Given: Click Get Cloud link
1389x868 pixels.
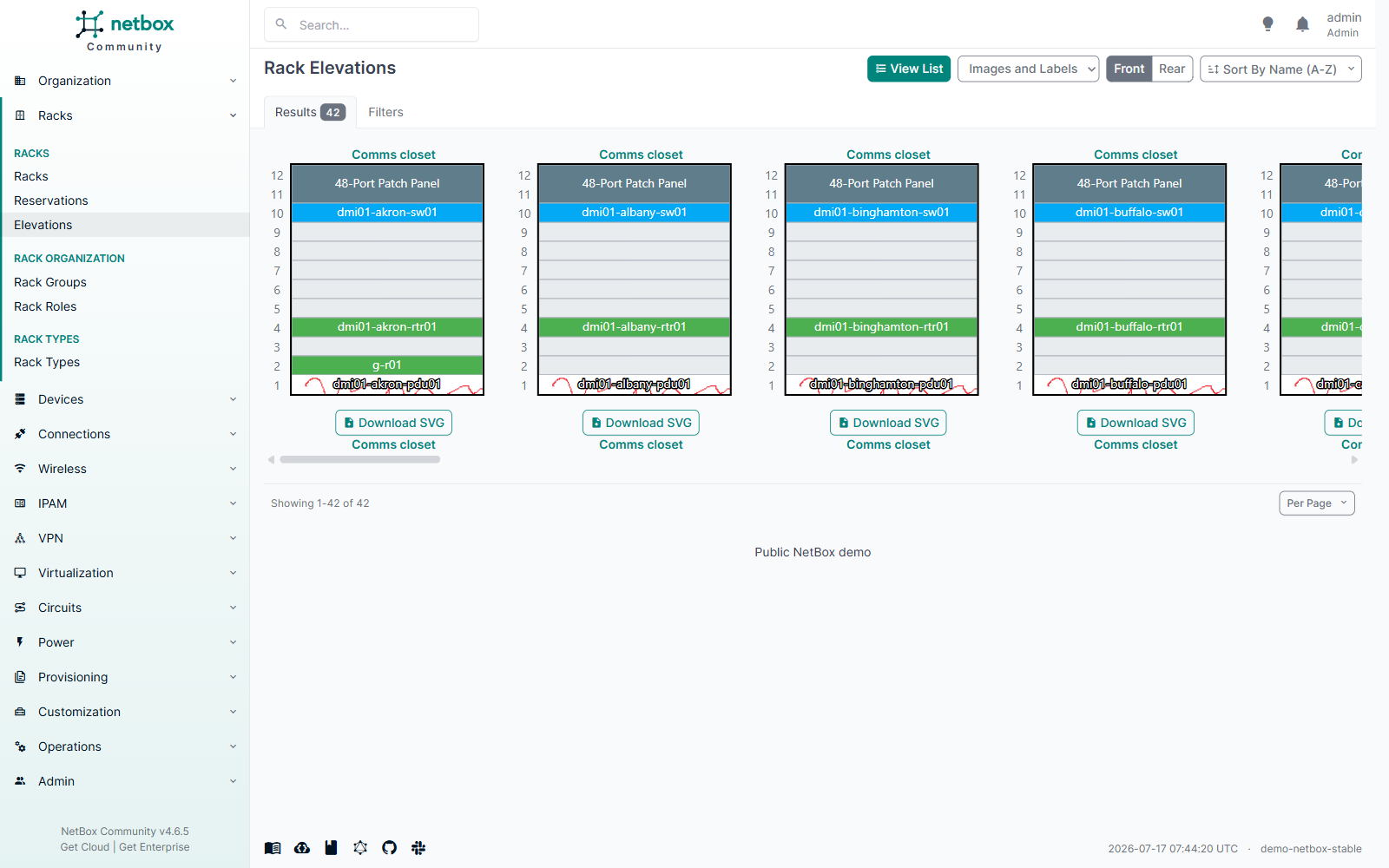Looking at the screenshot, I should pyautogui.click(x=85, y=847).
